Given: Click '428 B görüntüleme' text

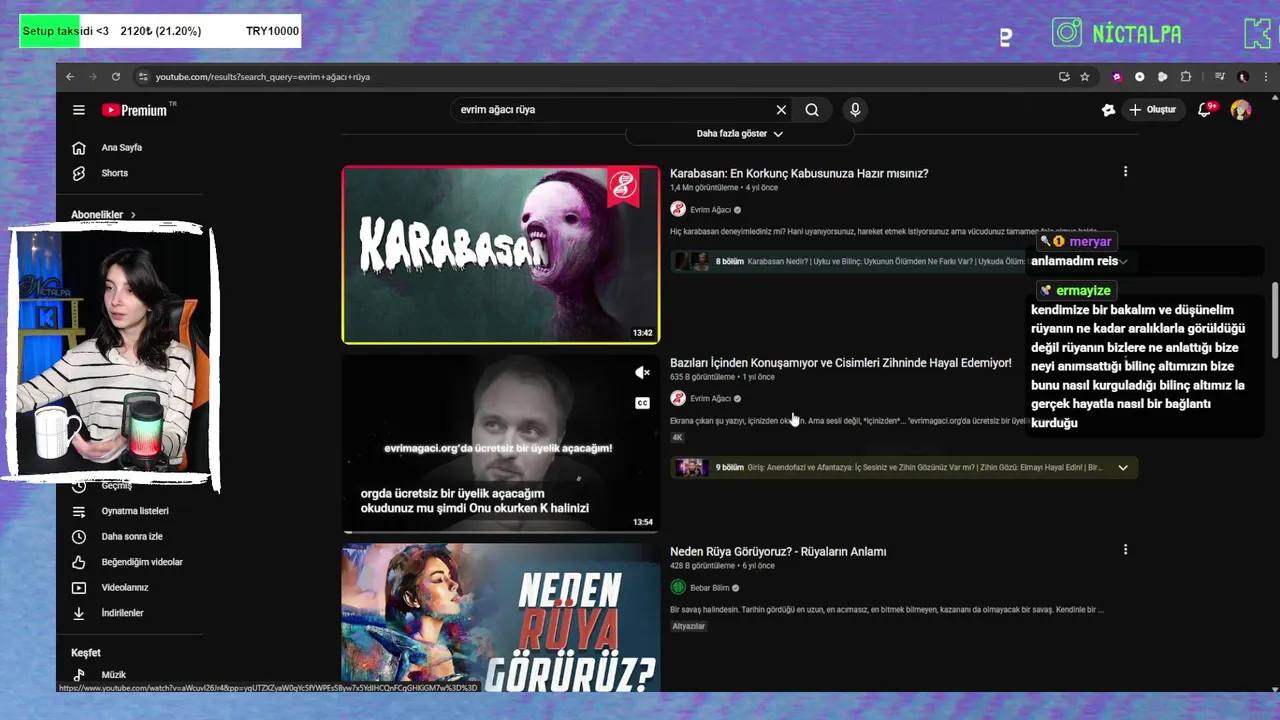Looking at the screenshot, I should pos(702,566).
